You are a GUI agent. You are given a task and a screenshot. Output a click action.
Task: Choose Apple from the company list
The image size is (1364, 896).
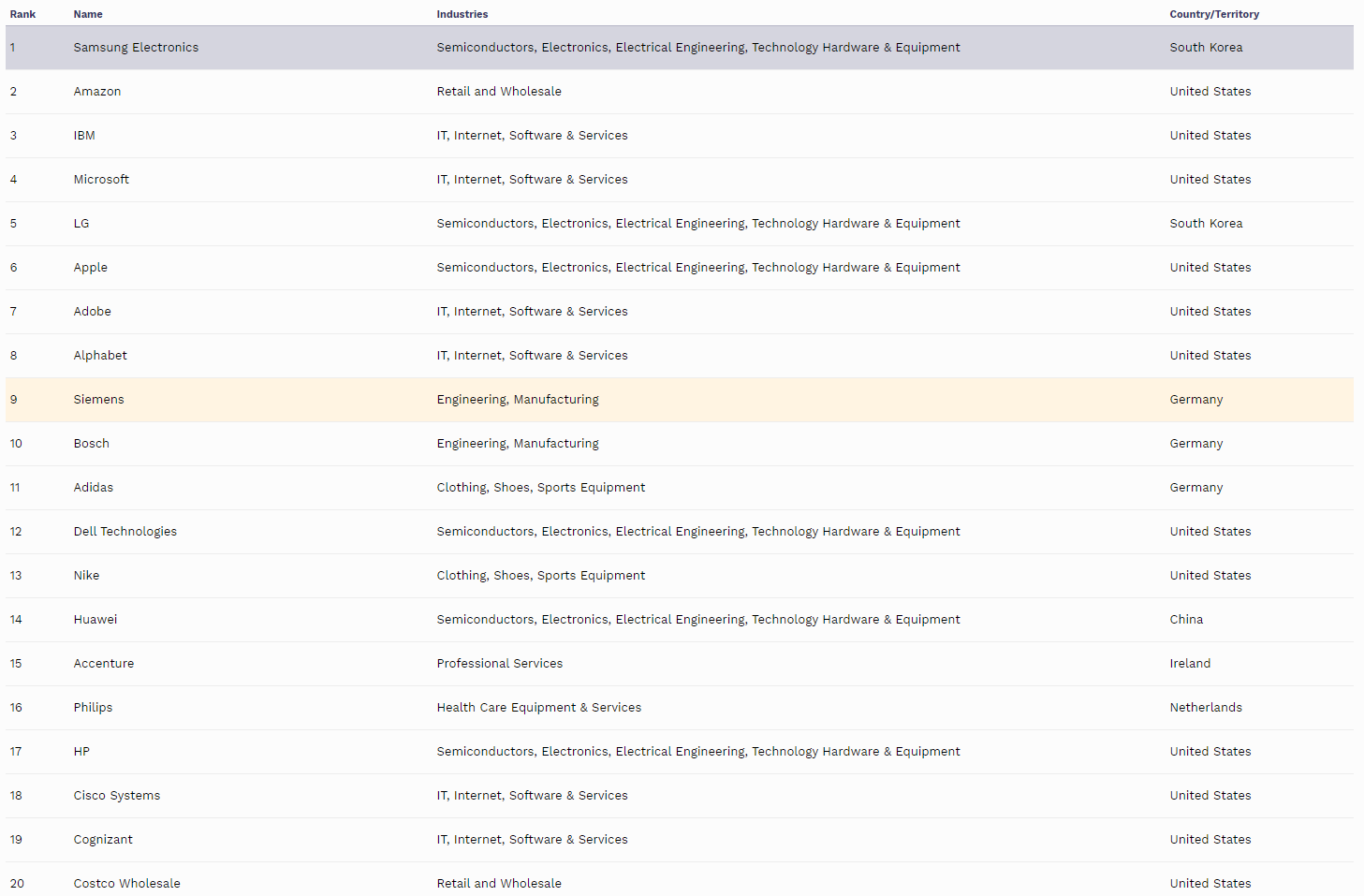click(x=91, y=268)
